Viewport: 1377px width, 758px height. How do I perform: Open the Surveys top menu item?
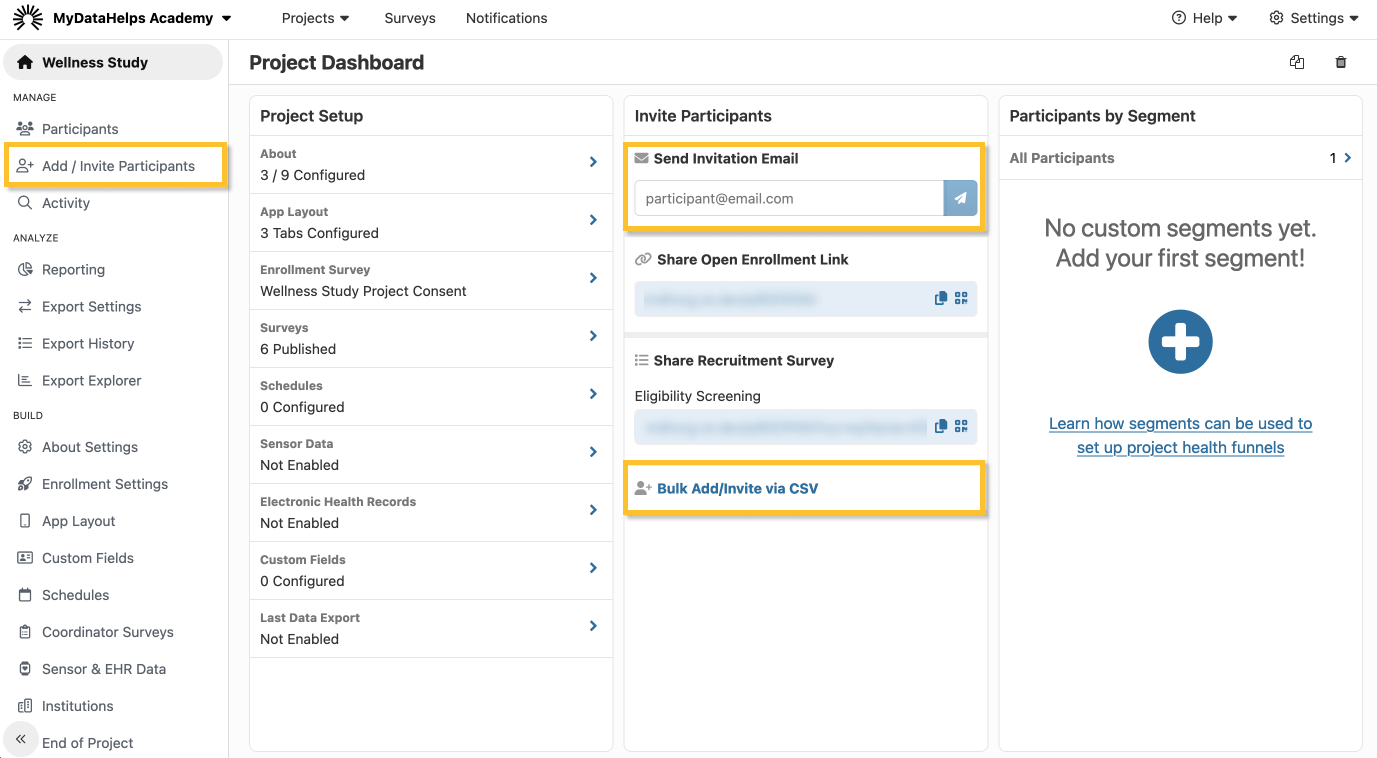click(410, 18)
